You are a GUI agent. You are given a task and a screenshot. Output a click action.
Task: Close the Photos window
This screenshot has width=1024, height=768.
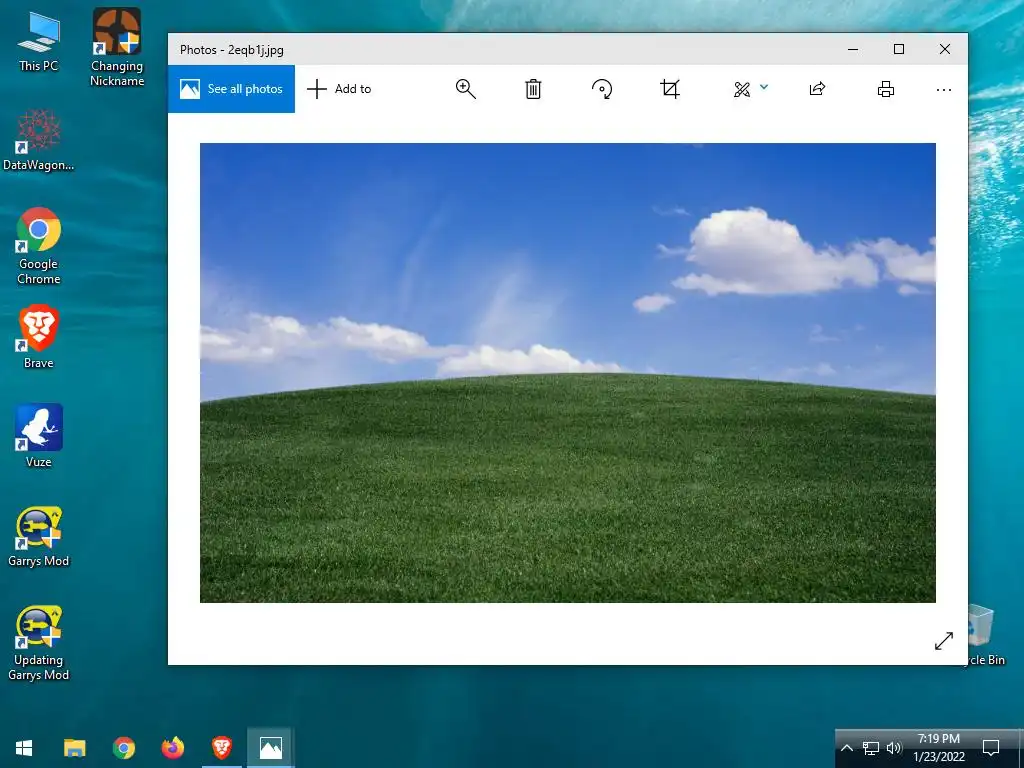(945, 49)
